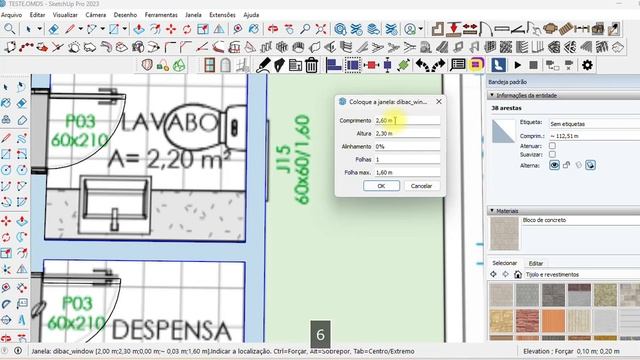Pick the Pencil line tool in left toolbar

click(x=6, y=138)
